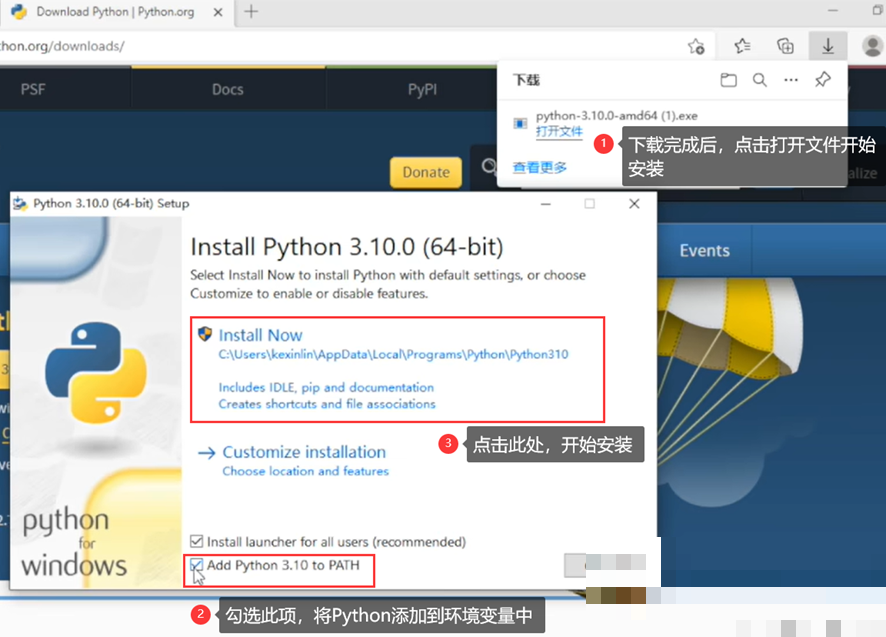Open the Favorites list icon
Viewport: 886px width, 637px height.
742,46
